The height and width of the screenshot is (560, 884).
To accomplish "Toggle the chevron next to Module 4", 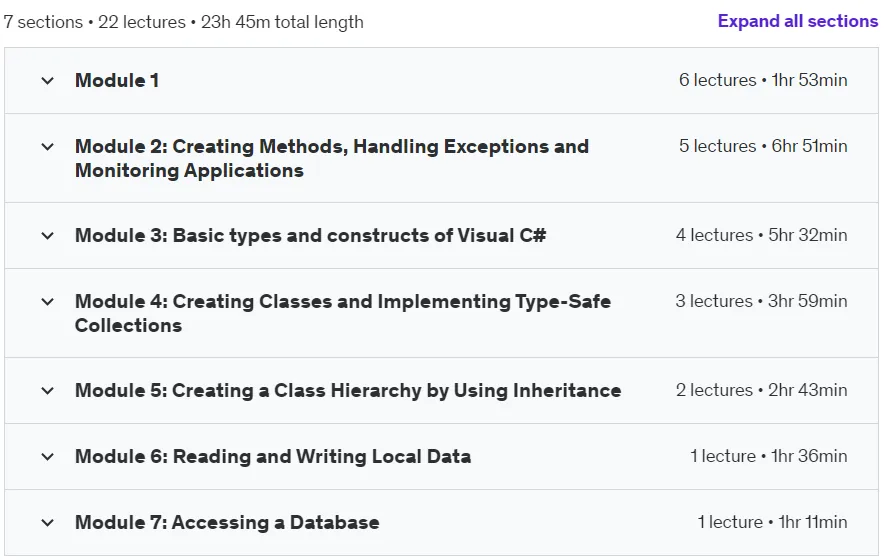I will pos(48,302).
